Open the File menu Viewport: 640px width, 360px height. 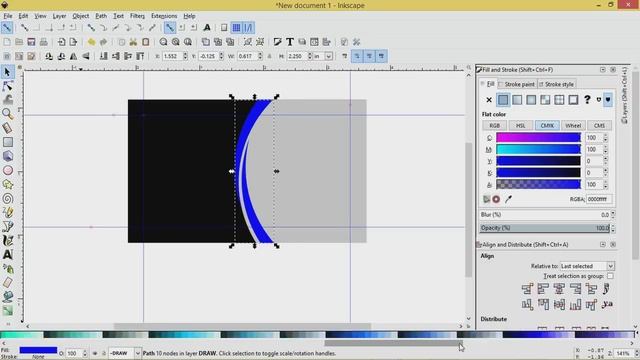[x=8, y=16]
